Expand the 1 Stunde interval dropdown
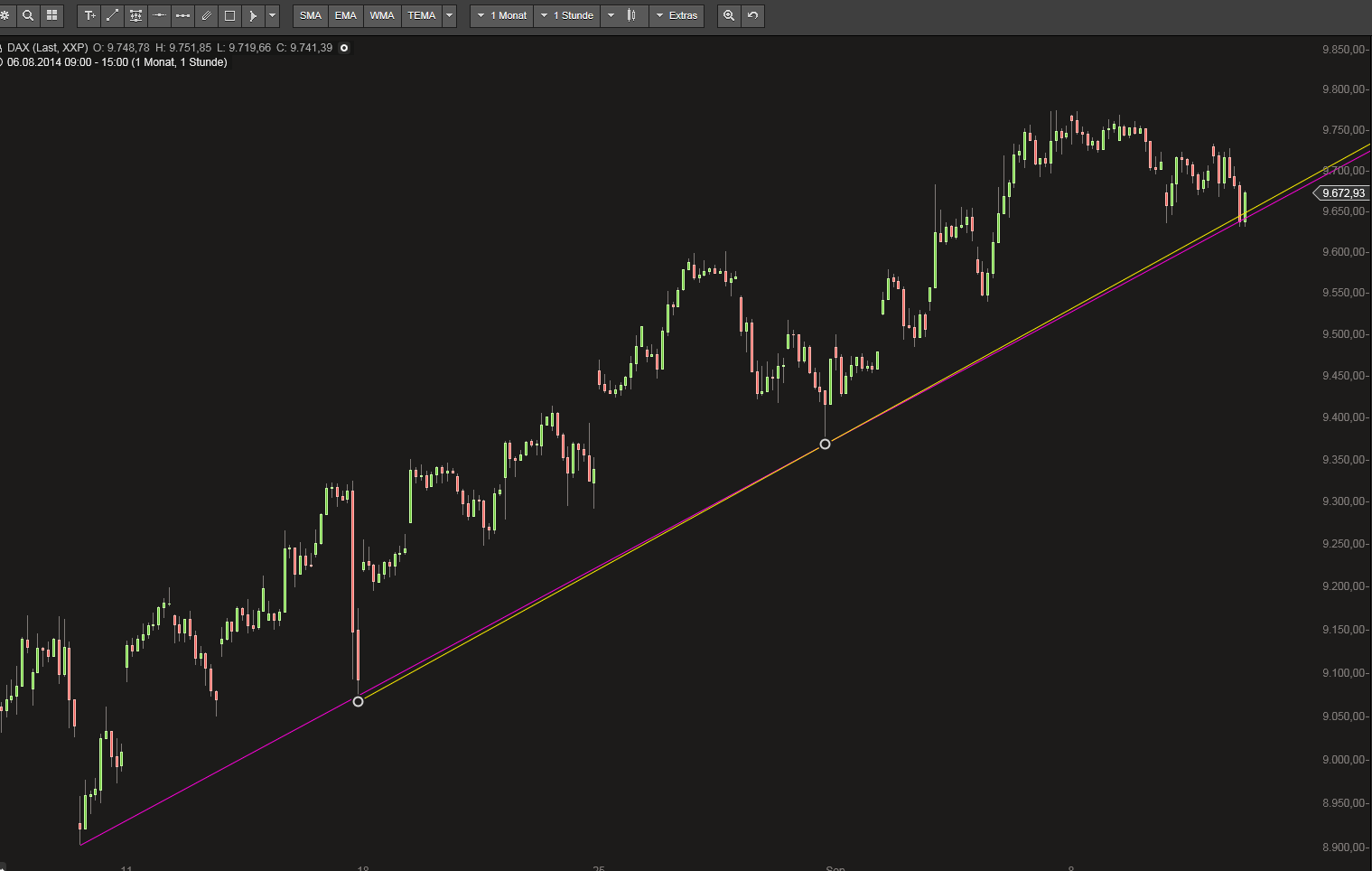This screenshot has width=1372, height=871. pyautogui.click(x=566, y=15)
